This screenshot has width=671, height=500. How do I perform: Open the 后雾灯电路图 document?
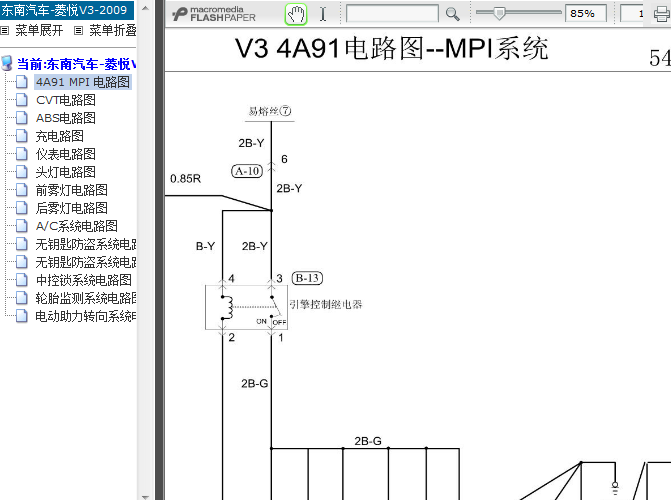tap(71, 208)
